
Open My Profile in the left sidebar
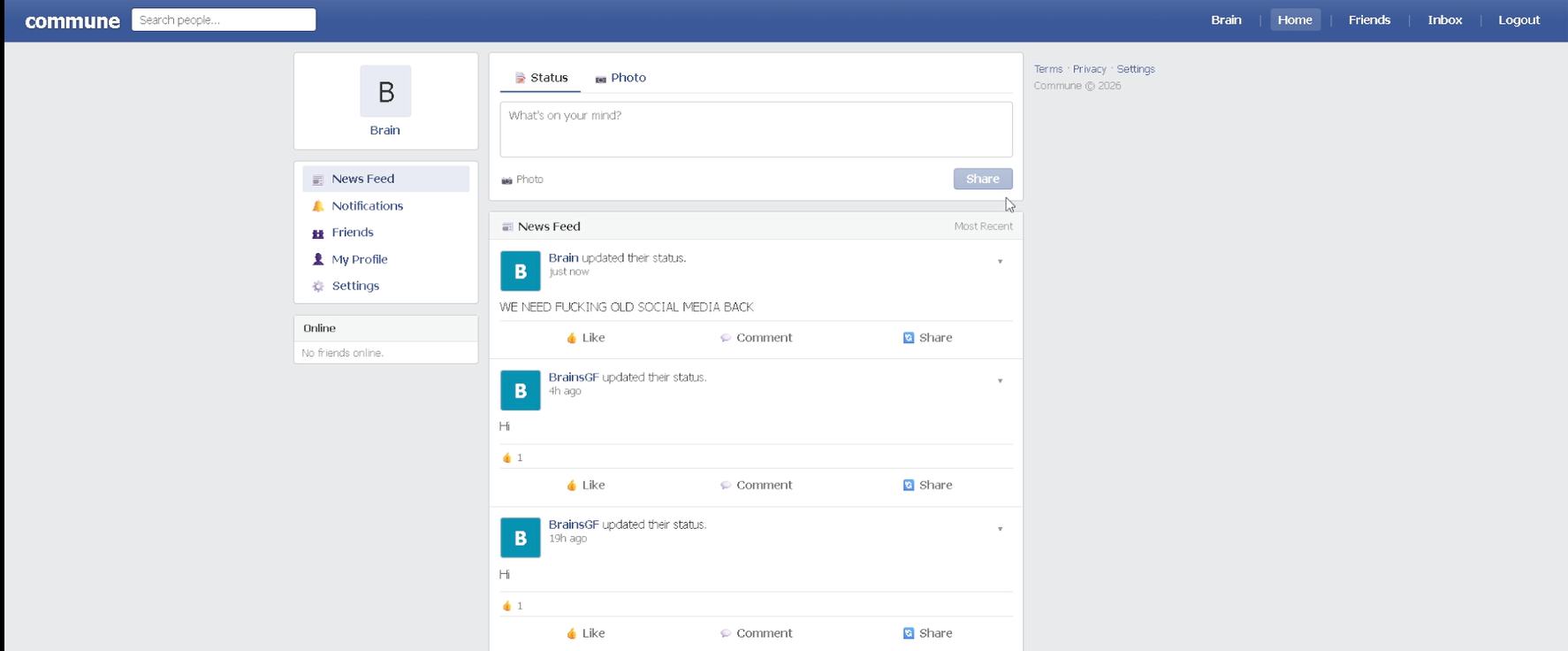[385, 259]
